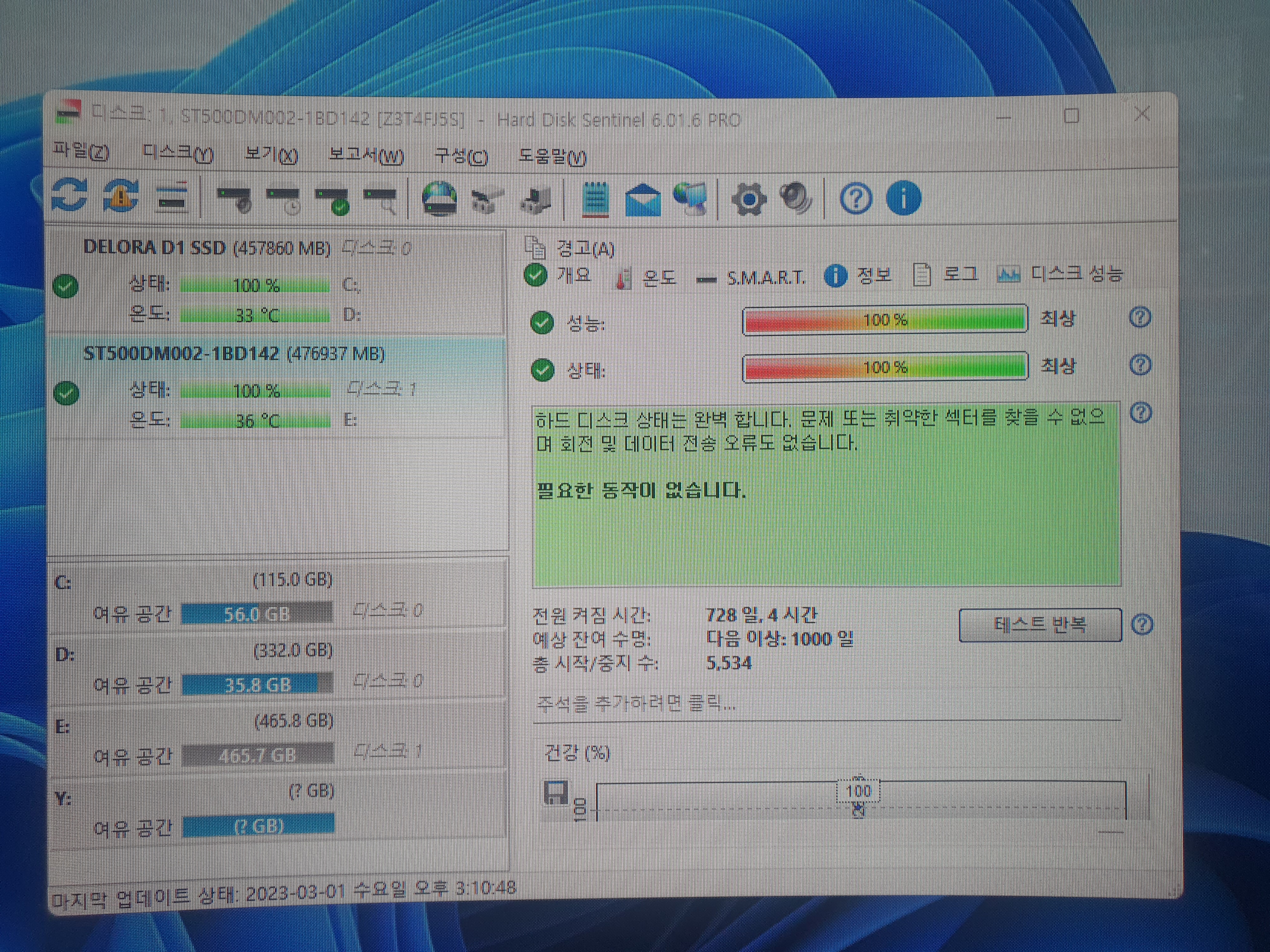Screen dimensions: 1270x952
Task: Click the 테스트 반복 button
Action: point(1040,624)
